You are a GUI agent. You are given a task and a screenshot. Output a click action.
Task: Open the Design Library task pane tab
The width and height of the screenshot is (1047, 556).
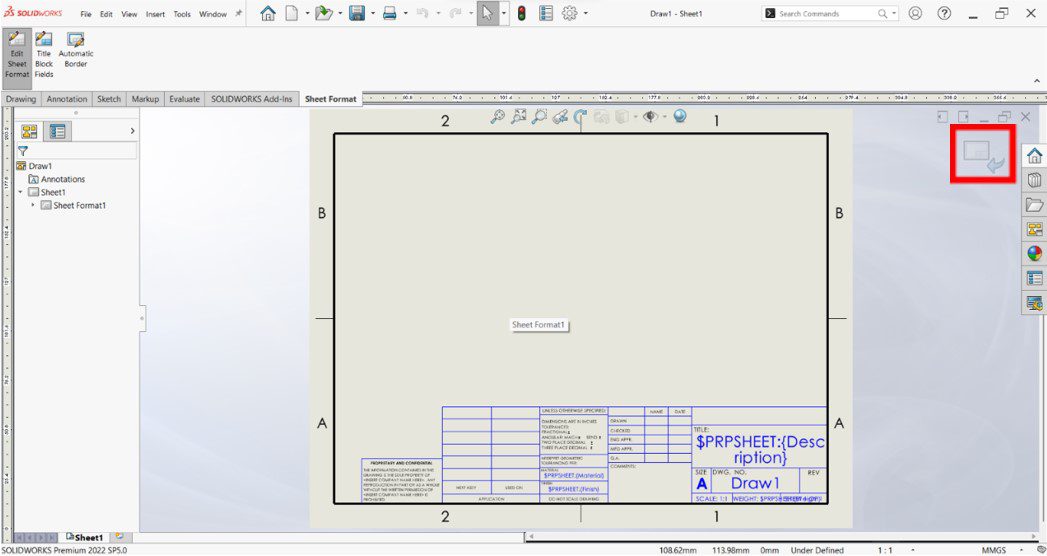(x=1034, y=180)
